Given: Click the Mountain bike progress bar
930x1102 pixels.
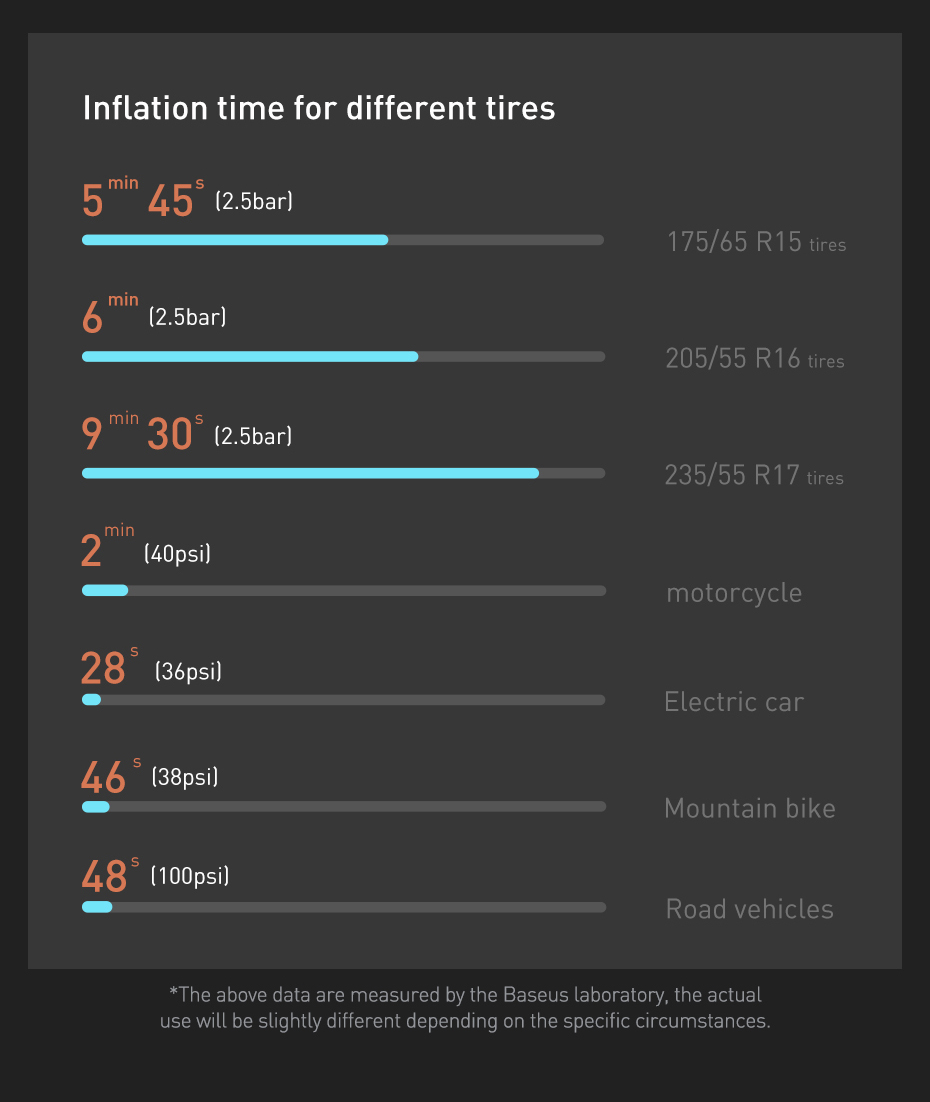Looking at the screenshot, I should tap(343, 806).
